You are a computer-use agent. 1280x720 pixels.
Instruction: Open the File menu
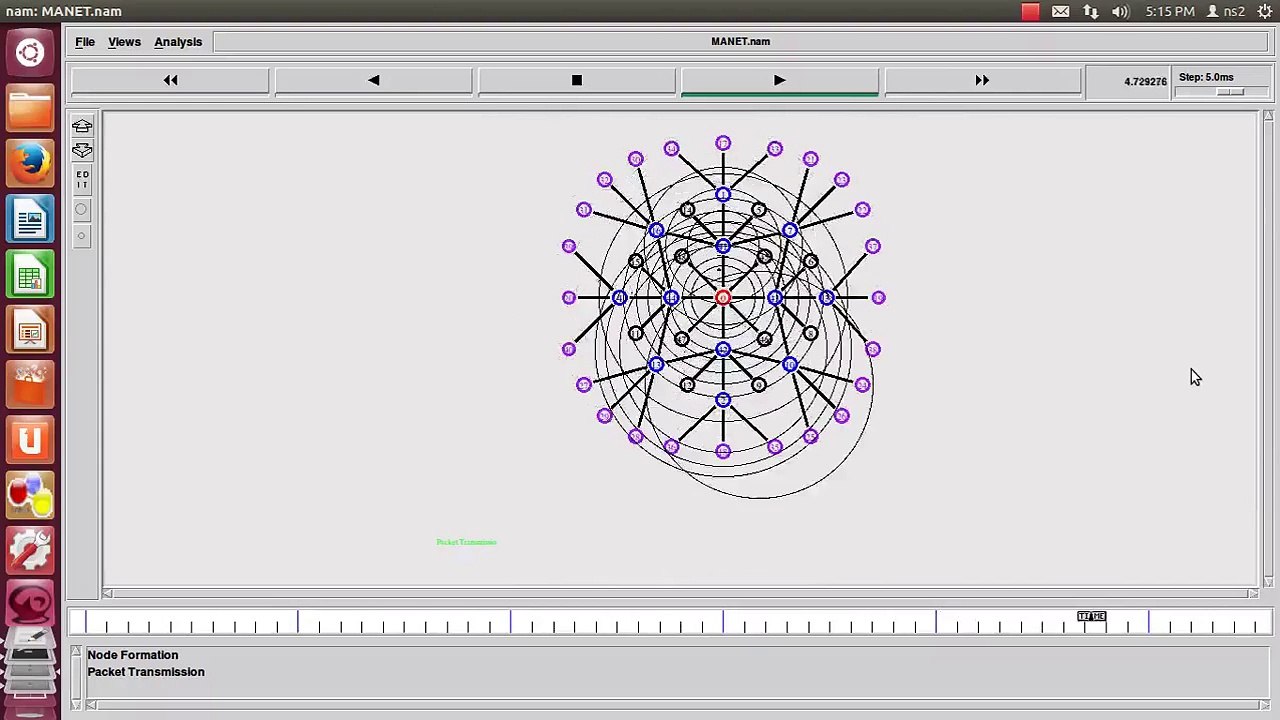coord(85,42)
